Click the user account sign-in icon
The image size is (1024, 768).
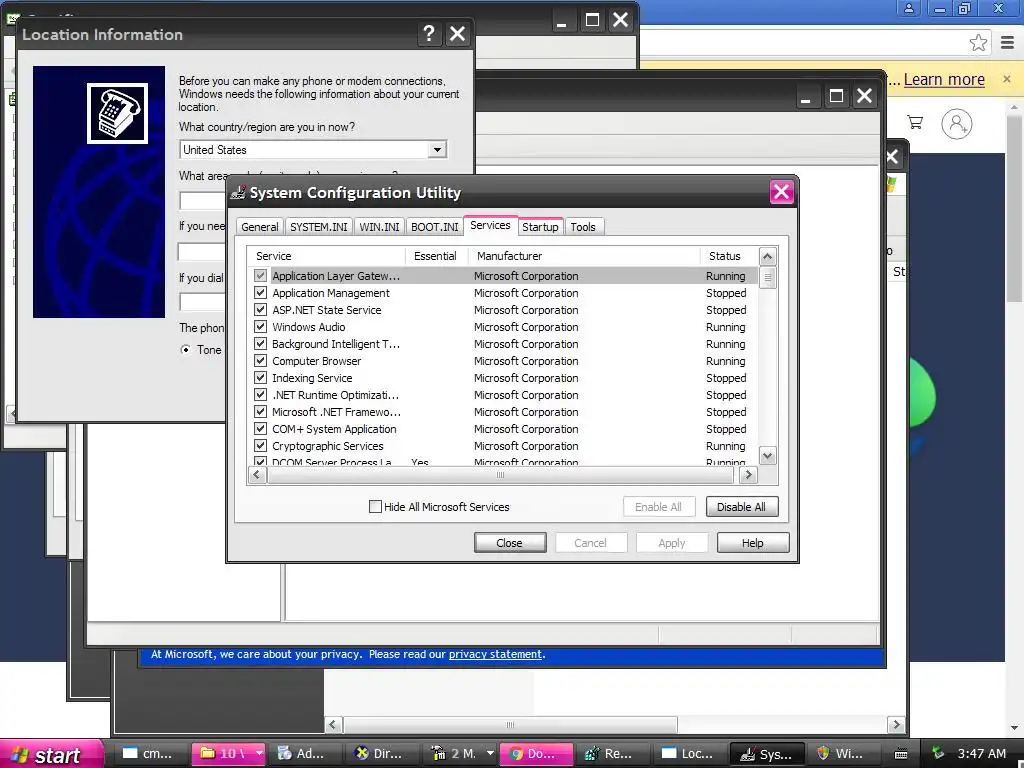(957, 123)
